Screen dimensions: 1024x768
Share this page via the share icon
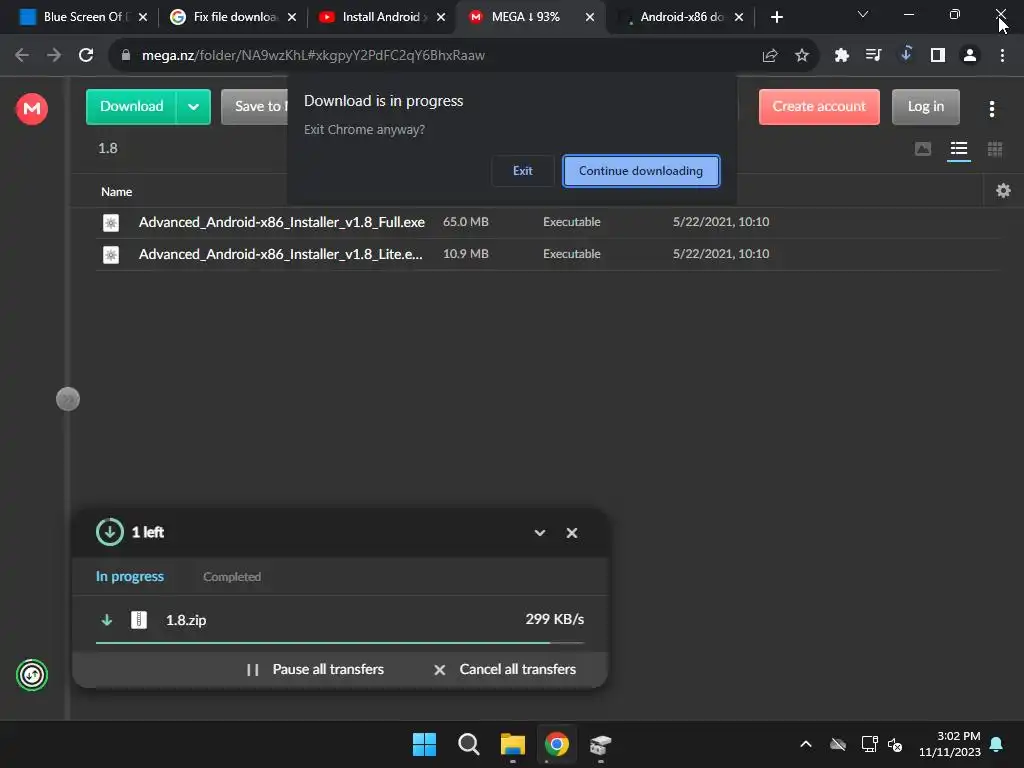click(769, 56)
